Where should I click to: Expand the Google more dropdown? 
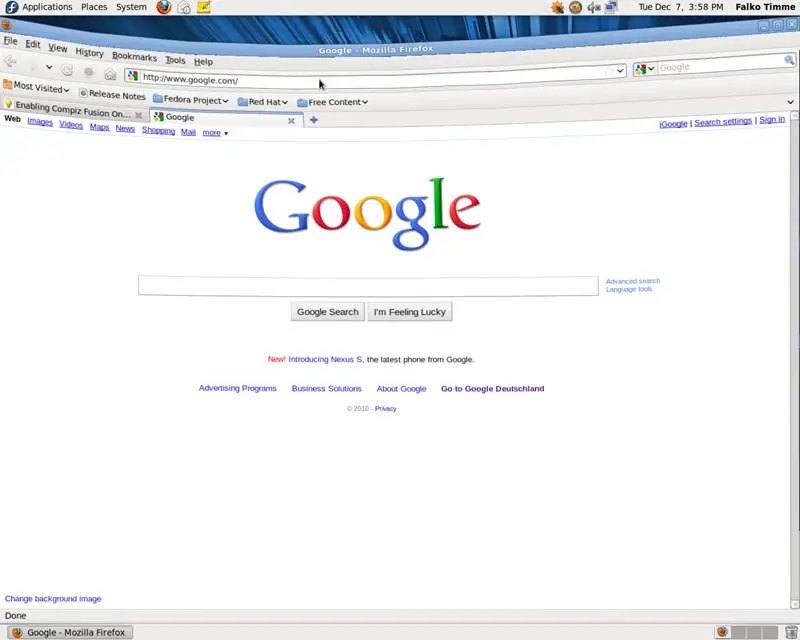click(x=215, y=133)
